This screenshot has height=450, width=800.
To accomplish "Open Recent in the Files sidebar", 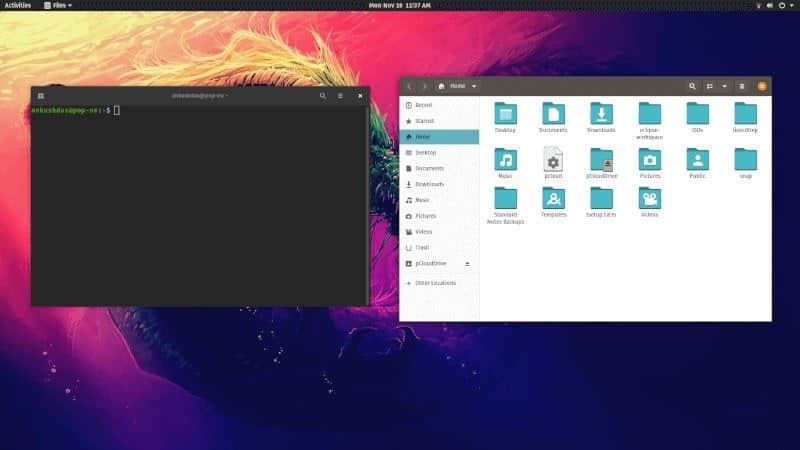I will click(x=423, y=104).
